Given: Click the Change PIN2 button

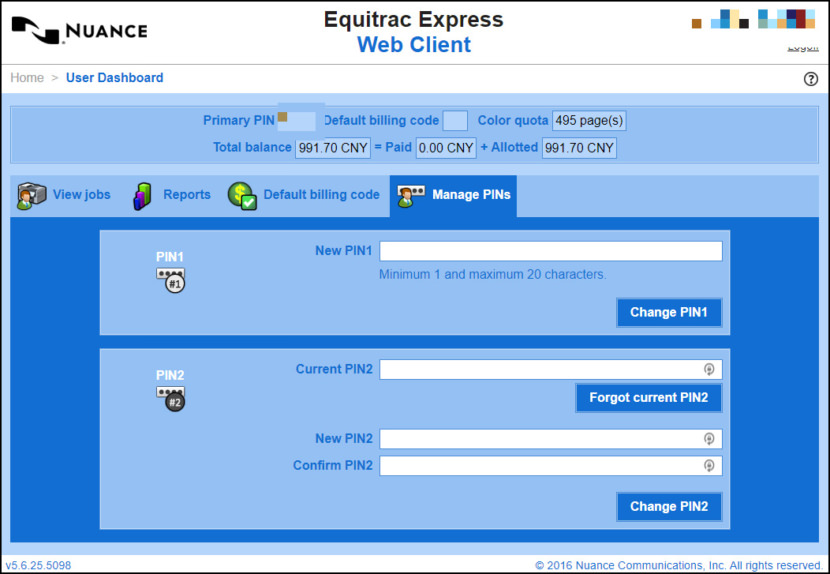Looking at the screenshot, I should click(x=669, y=507).
